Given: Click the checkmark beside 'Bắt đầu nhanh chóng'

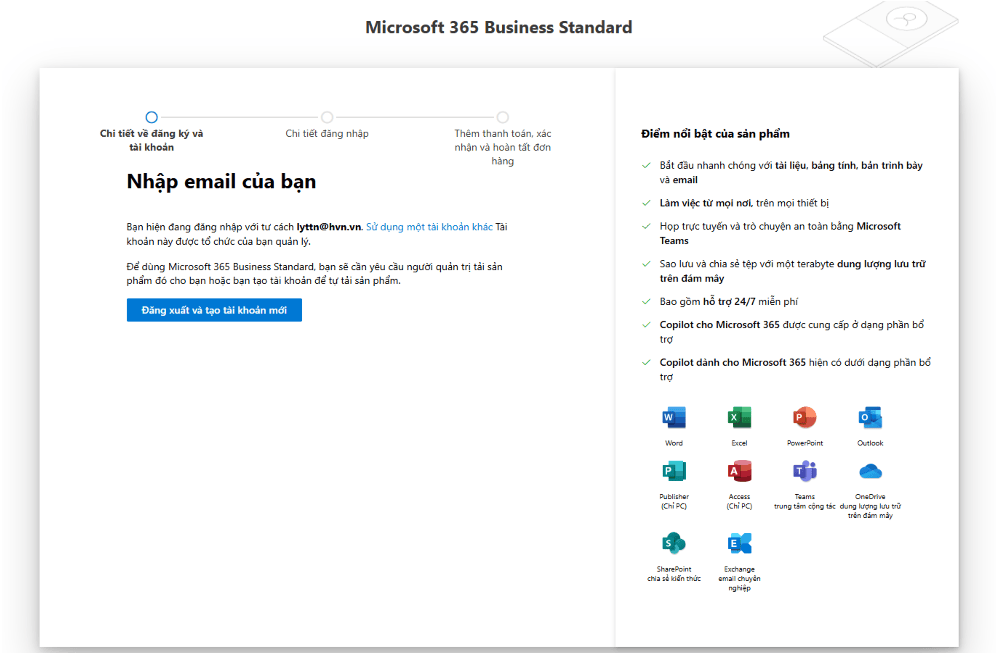Looking at the screenshot, I should pyautogui.click(x=646, y=165).
